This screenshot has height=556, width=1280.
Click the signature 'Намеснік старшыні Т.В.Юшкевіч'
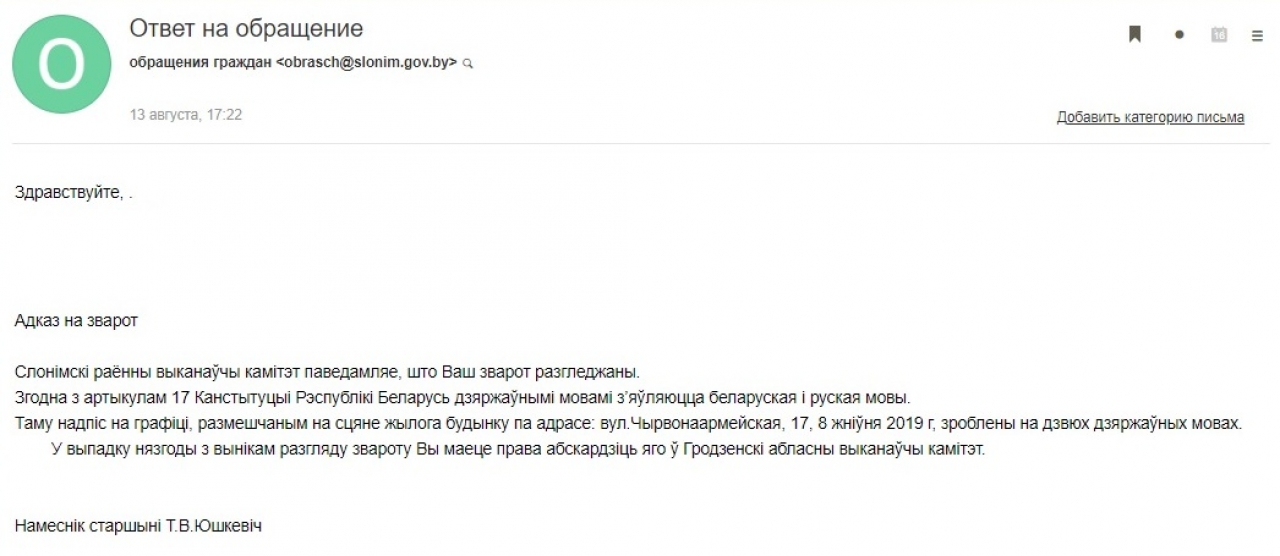tap(138, 525)
